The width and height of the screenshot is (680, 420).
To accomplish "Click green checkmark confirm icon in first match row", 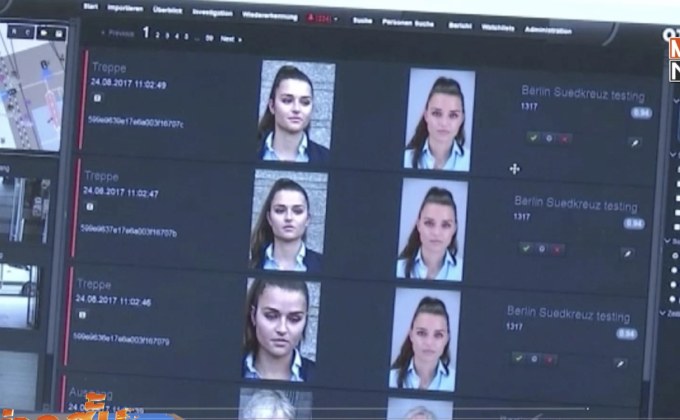I will point(532,137).
